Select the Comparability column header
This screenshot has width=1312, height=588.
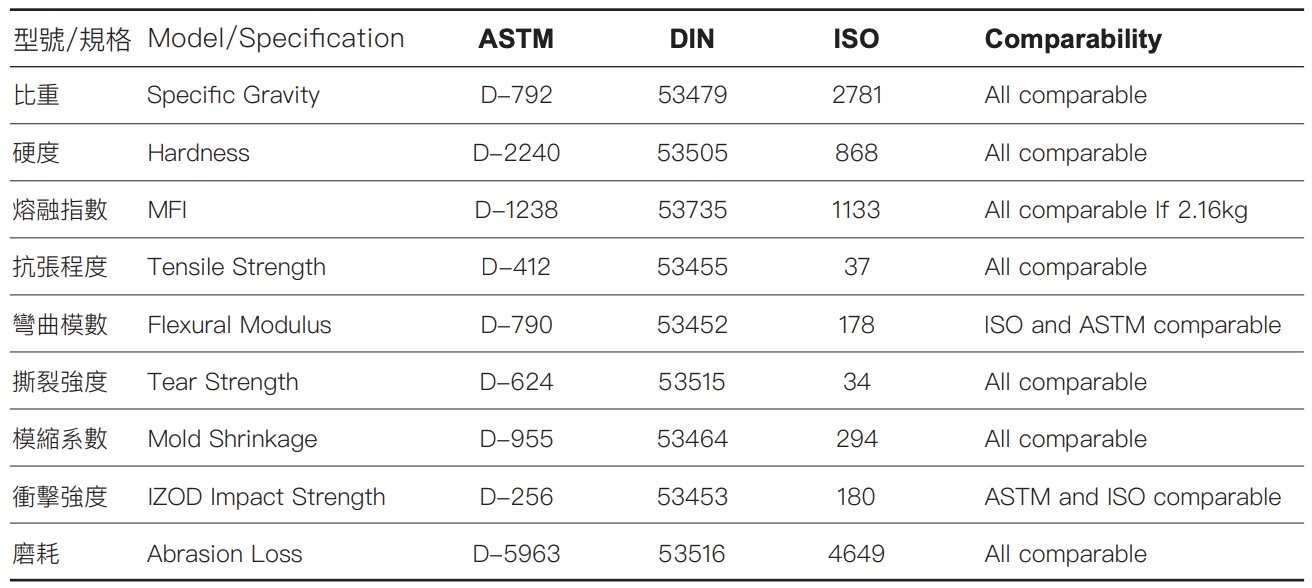coord(1073,39)
